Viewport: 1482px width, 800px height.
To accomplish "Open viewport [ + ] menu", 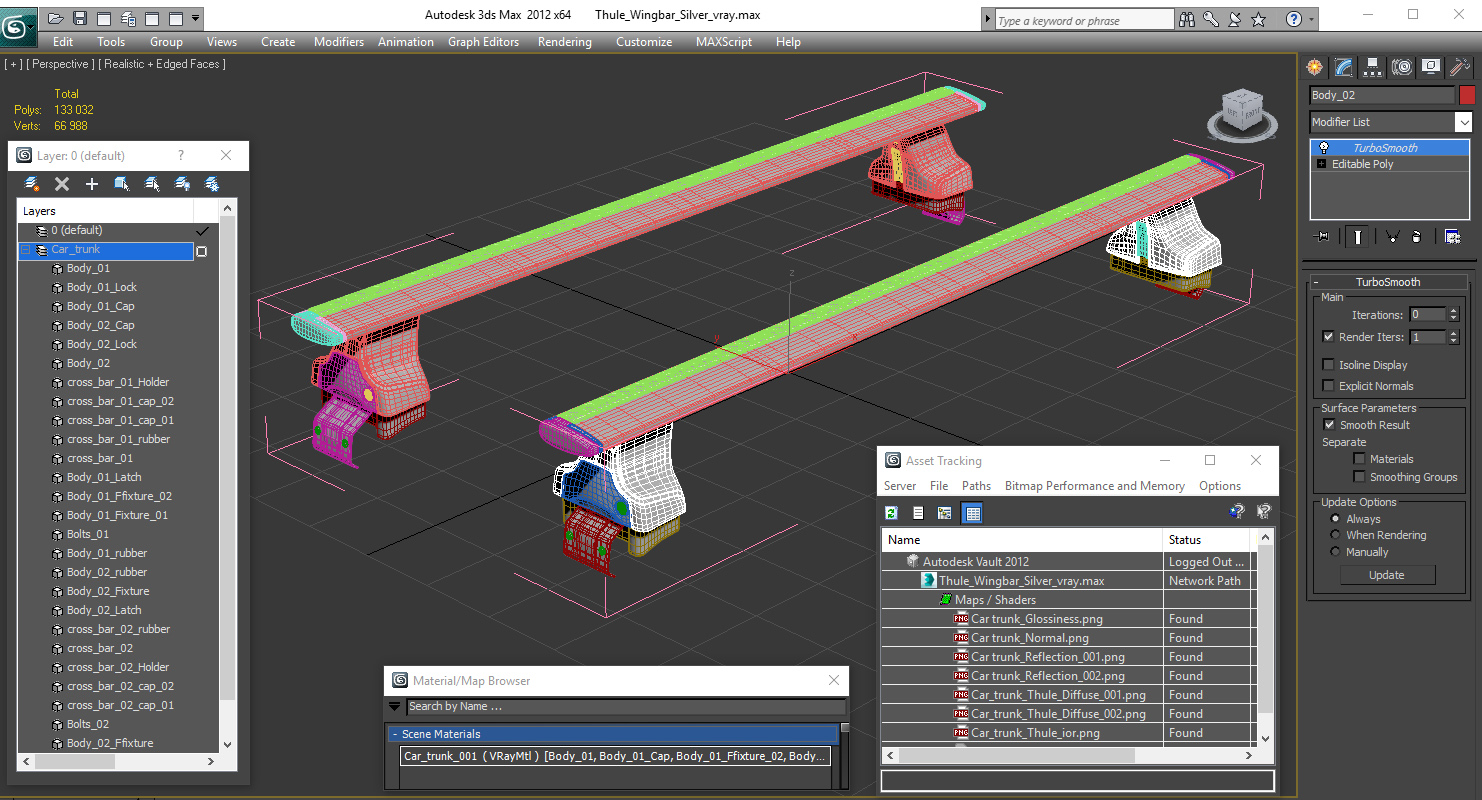I will (x=13, y=64).
